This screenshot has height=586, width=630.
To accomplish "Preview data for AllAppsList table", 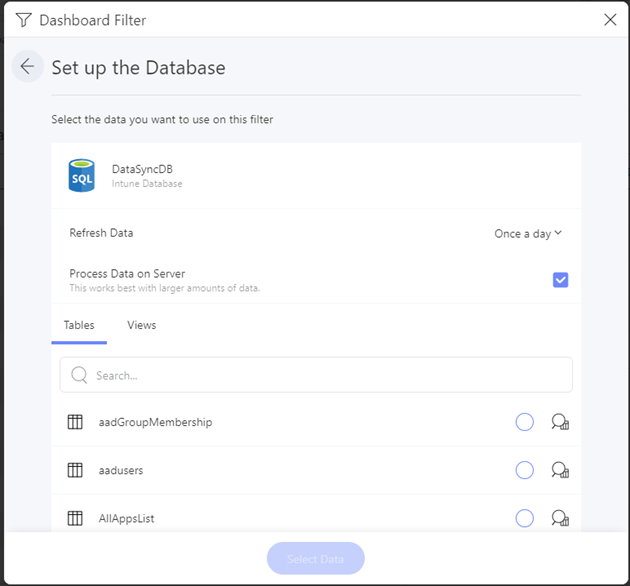I will coord(560,518).
